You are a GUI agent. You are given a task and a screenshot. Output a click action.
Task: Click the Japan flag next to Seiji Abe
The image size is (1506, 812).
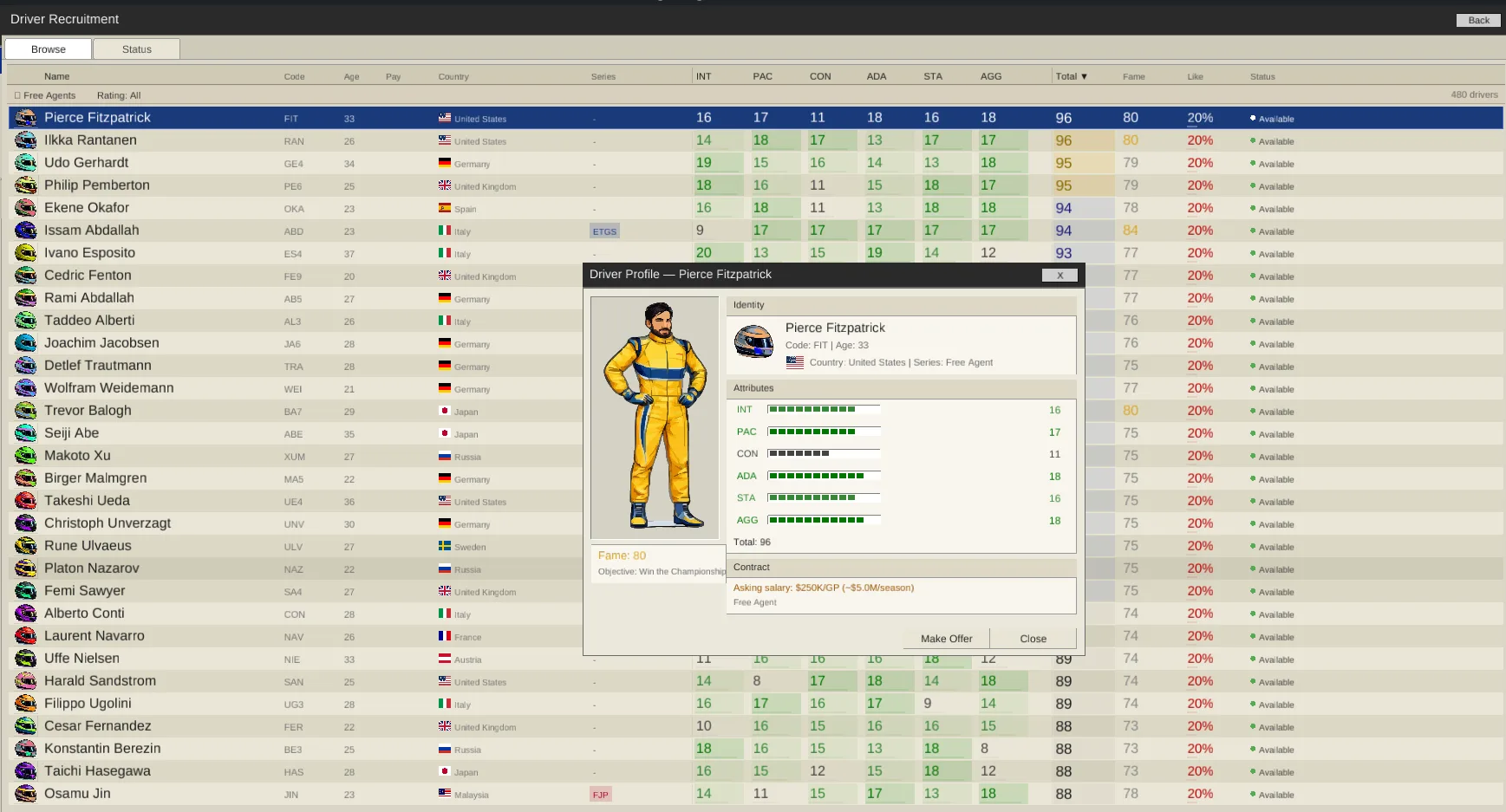click(x=445, y=433)
